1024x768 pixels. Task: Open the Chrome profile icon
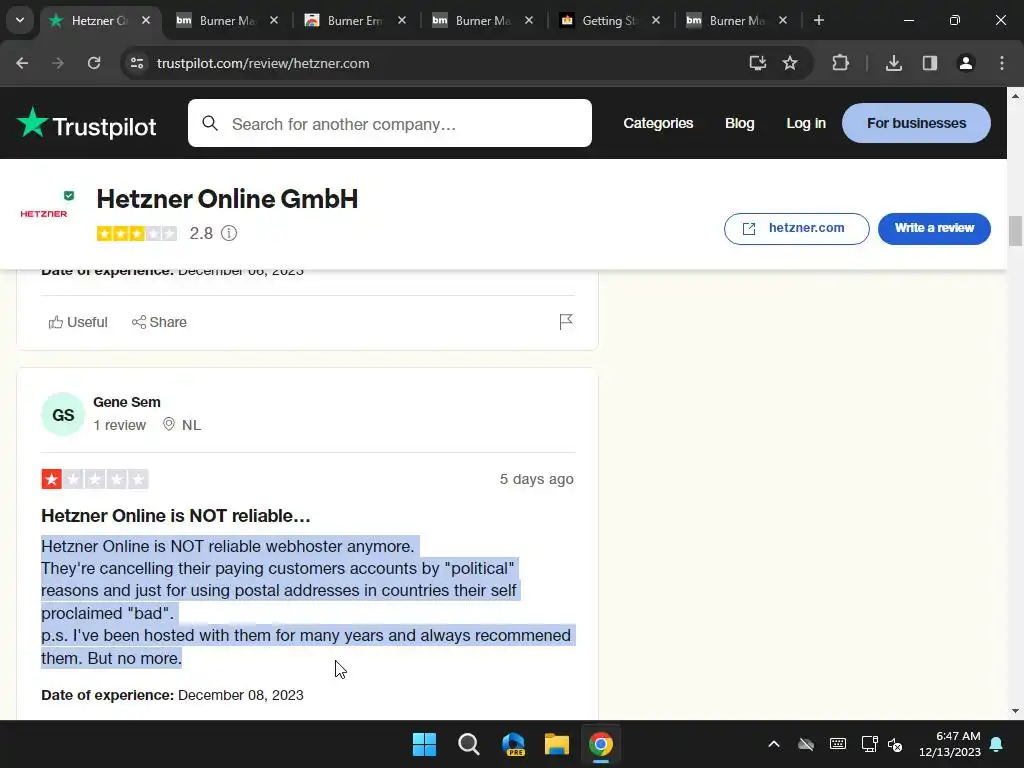click(966, 63)
